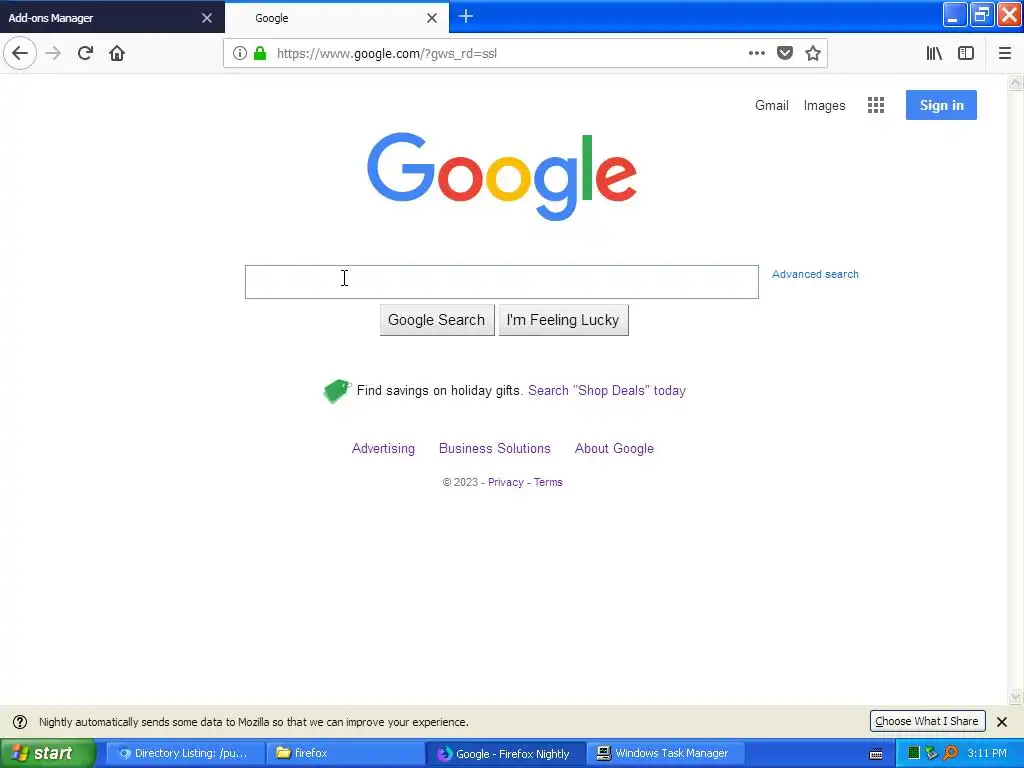
Task: Click the keyboard icon in the taskbar
Action: (x=876, y=754)
